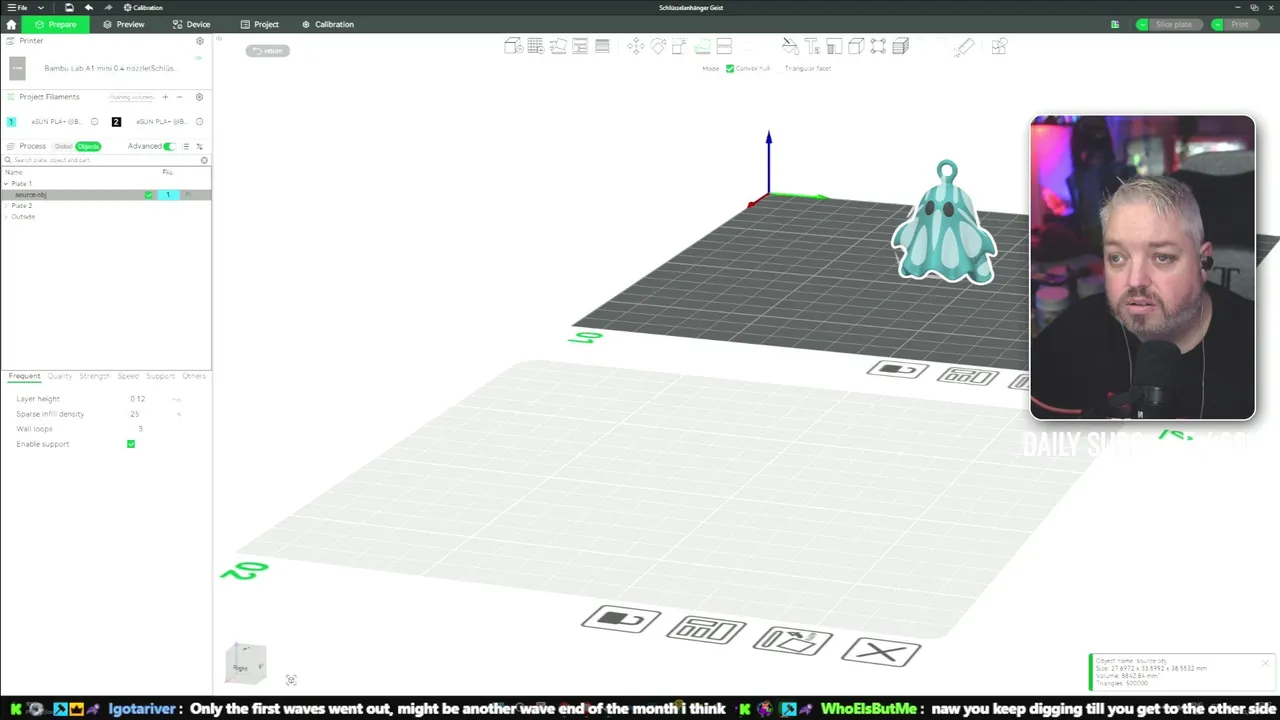Uncheck the Convex hull mode checkbox
The height and width of the screenshot is (720, 1280).
pyautogui.click(x=730, y=68)
